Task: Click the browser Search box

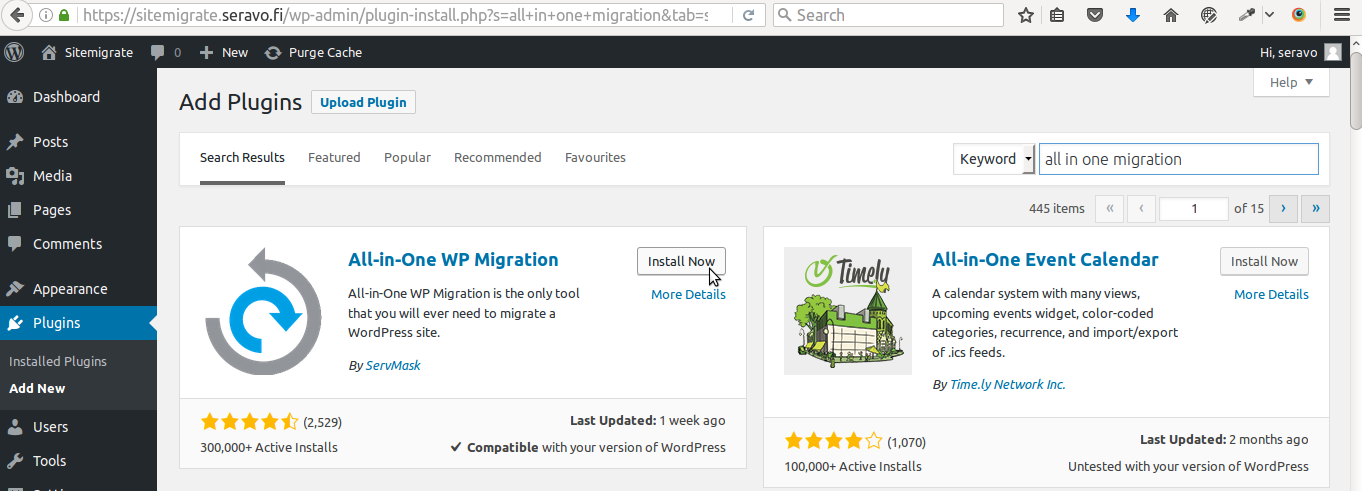Action: point(888,15)
